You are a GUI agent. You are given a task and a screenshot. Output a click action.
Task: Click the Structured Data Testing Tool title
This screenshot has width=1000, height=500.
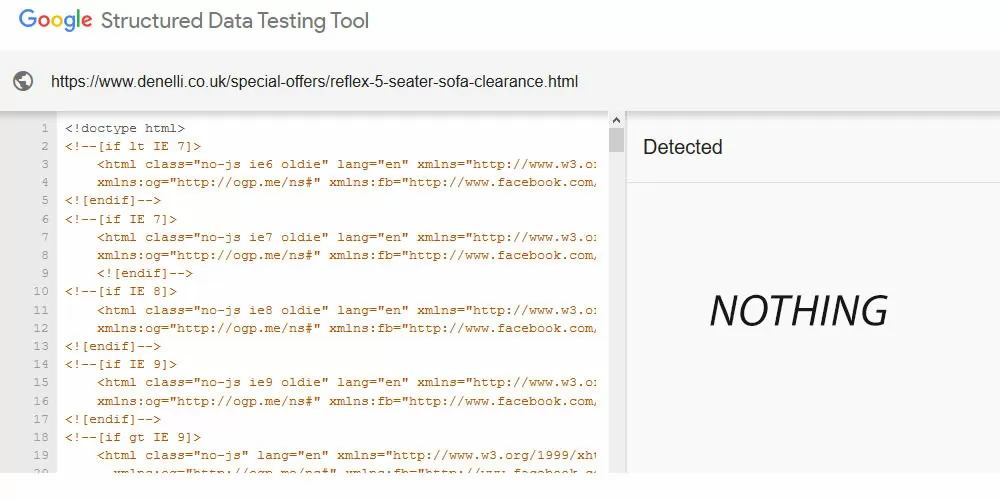(x=235, y=21)
